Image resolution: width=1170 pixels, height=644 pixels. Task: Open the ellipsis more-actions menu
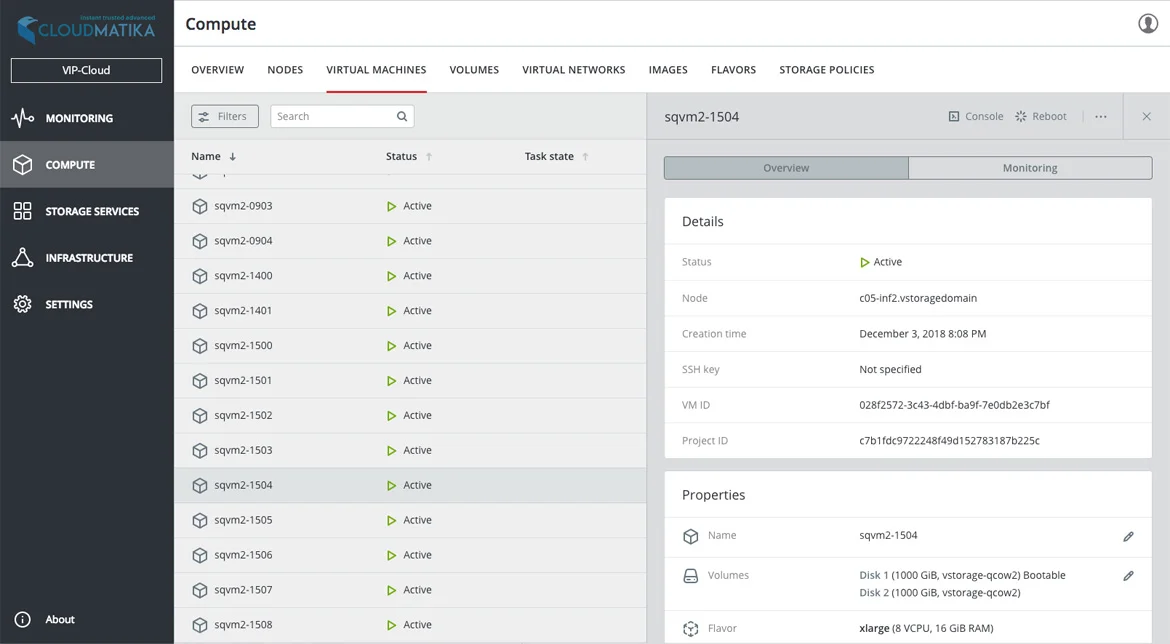point(1100,116)
